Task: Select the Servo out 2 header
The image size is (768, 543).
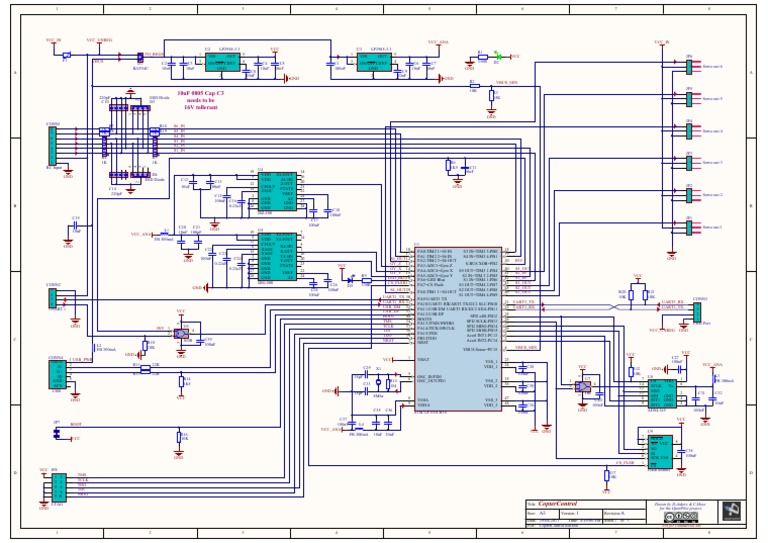Action: [x=689, y=195]
